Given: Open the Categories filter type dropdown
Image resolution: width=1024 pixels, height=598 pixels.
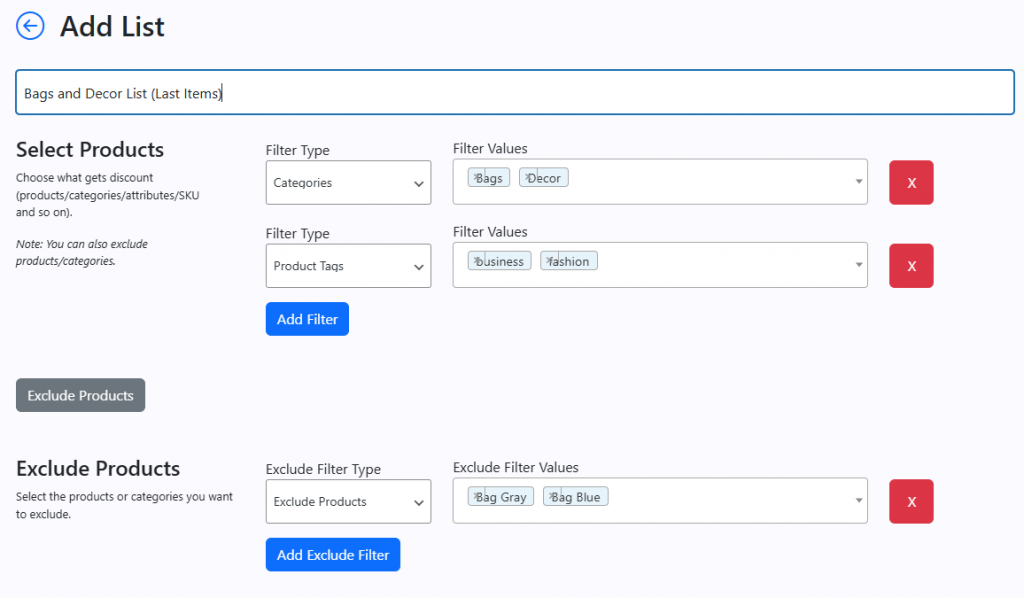Looking at the screenshot, I should [x=348, y=183].
